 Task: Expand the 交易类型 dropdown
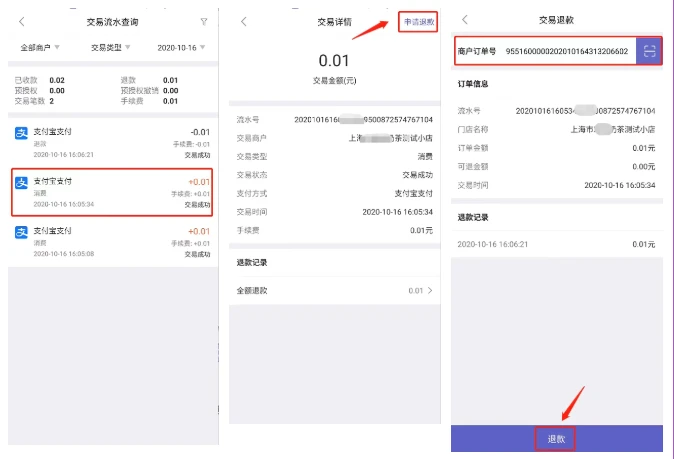pyautogui.click(x=110, y=47)
